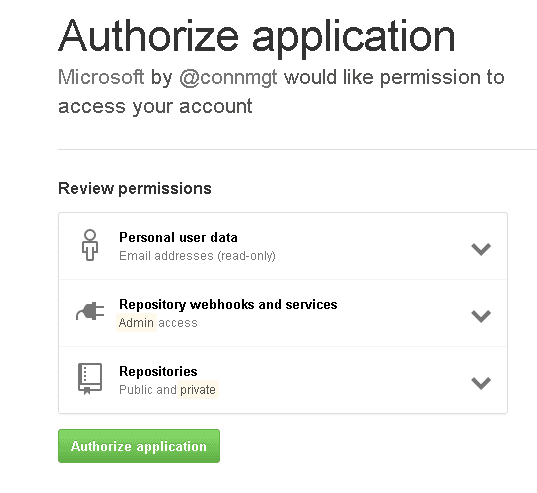Click the 'Public and' description text

(x=148, y=390)
